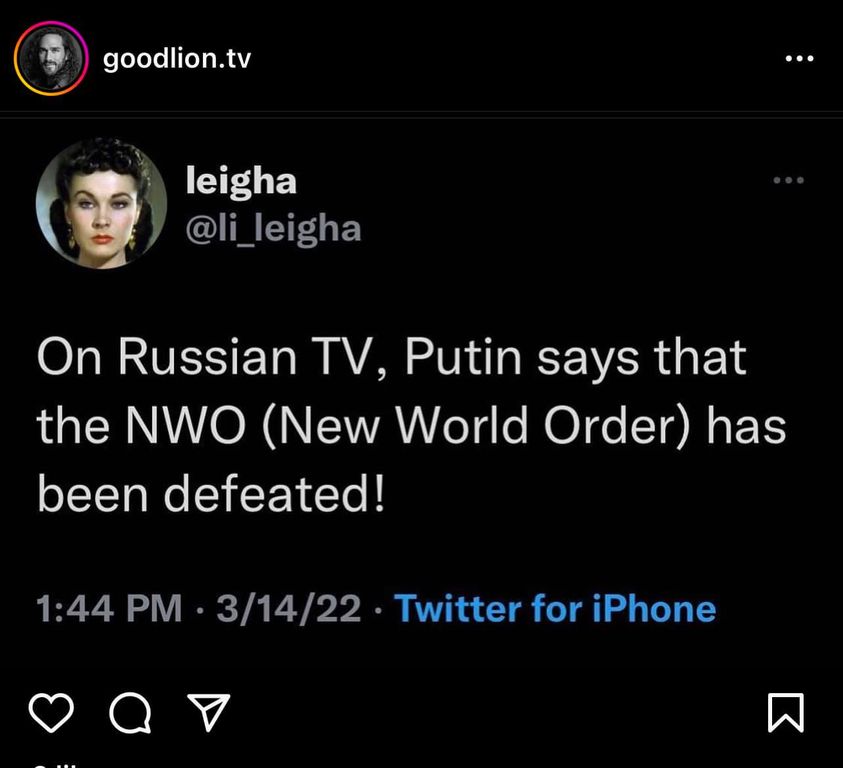Click the words been defeated!
The image size is (843, 768).
210,494
